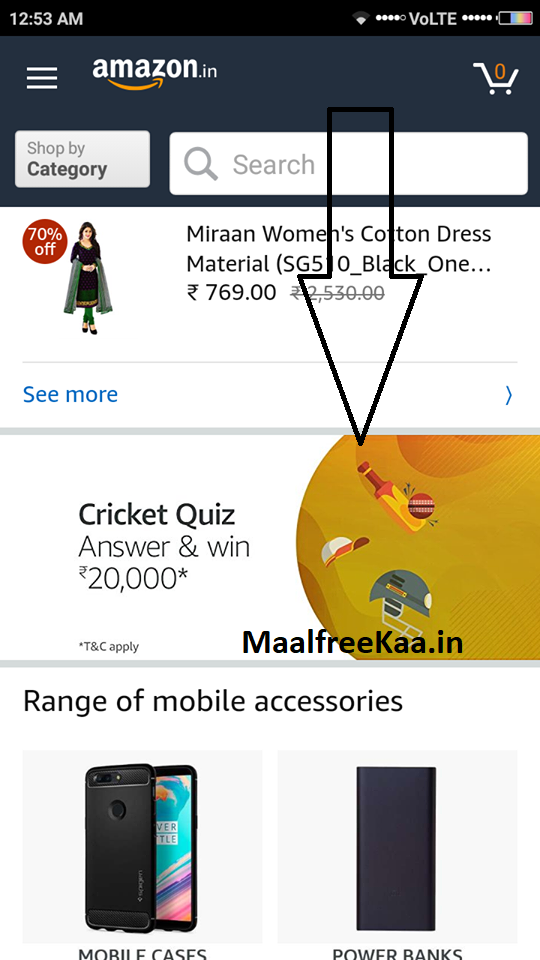Tap the battery indicator in status bar

tap(514, 18)
